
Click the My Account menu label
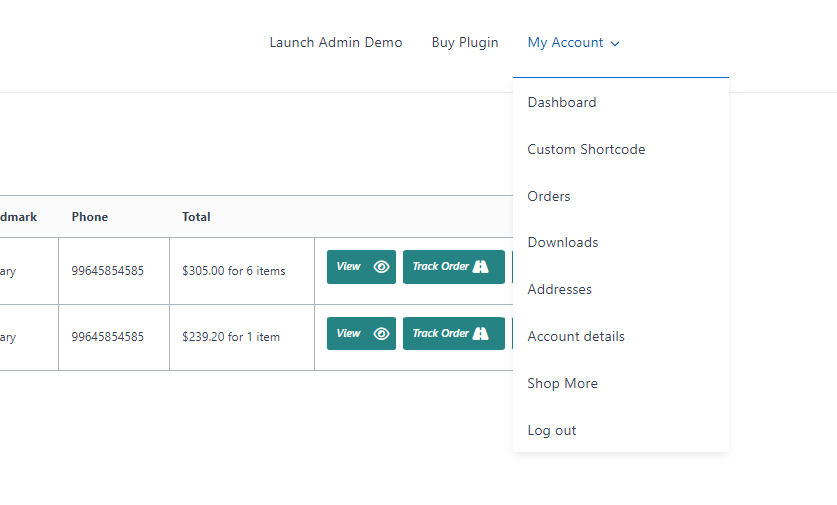565,43
